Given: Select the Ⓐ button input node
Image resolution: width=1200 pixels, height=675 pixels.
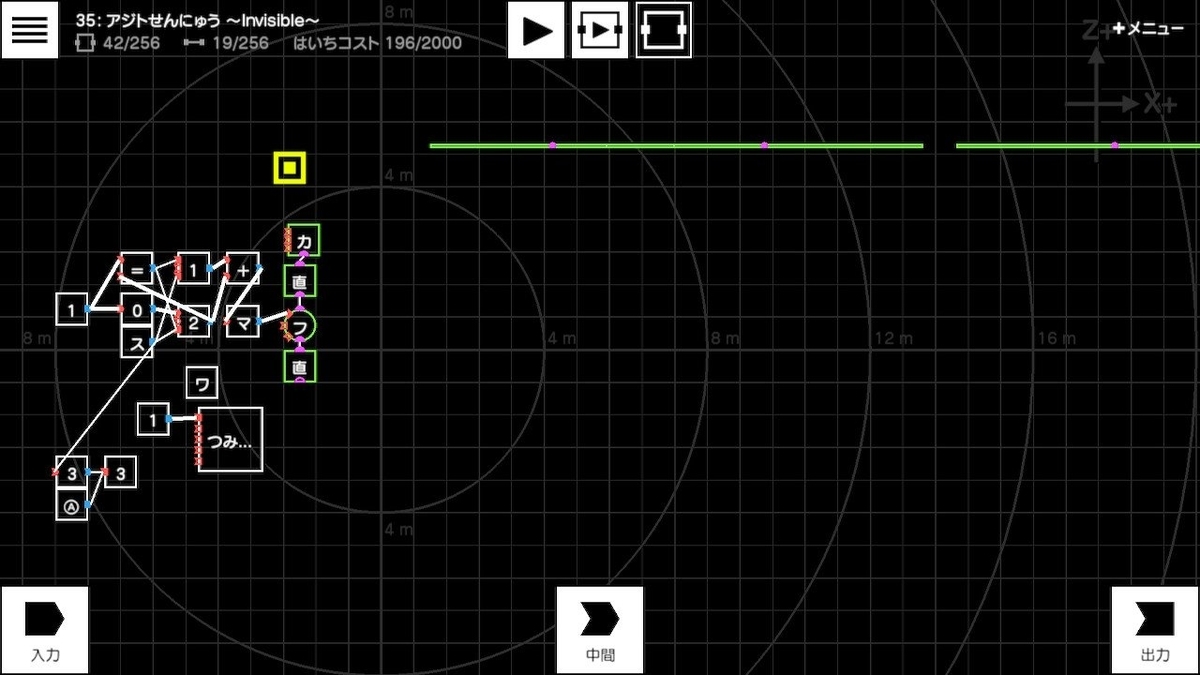Looking at the screenshot, I should coord(71,505).
